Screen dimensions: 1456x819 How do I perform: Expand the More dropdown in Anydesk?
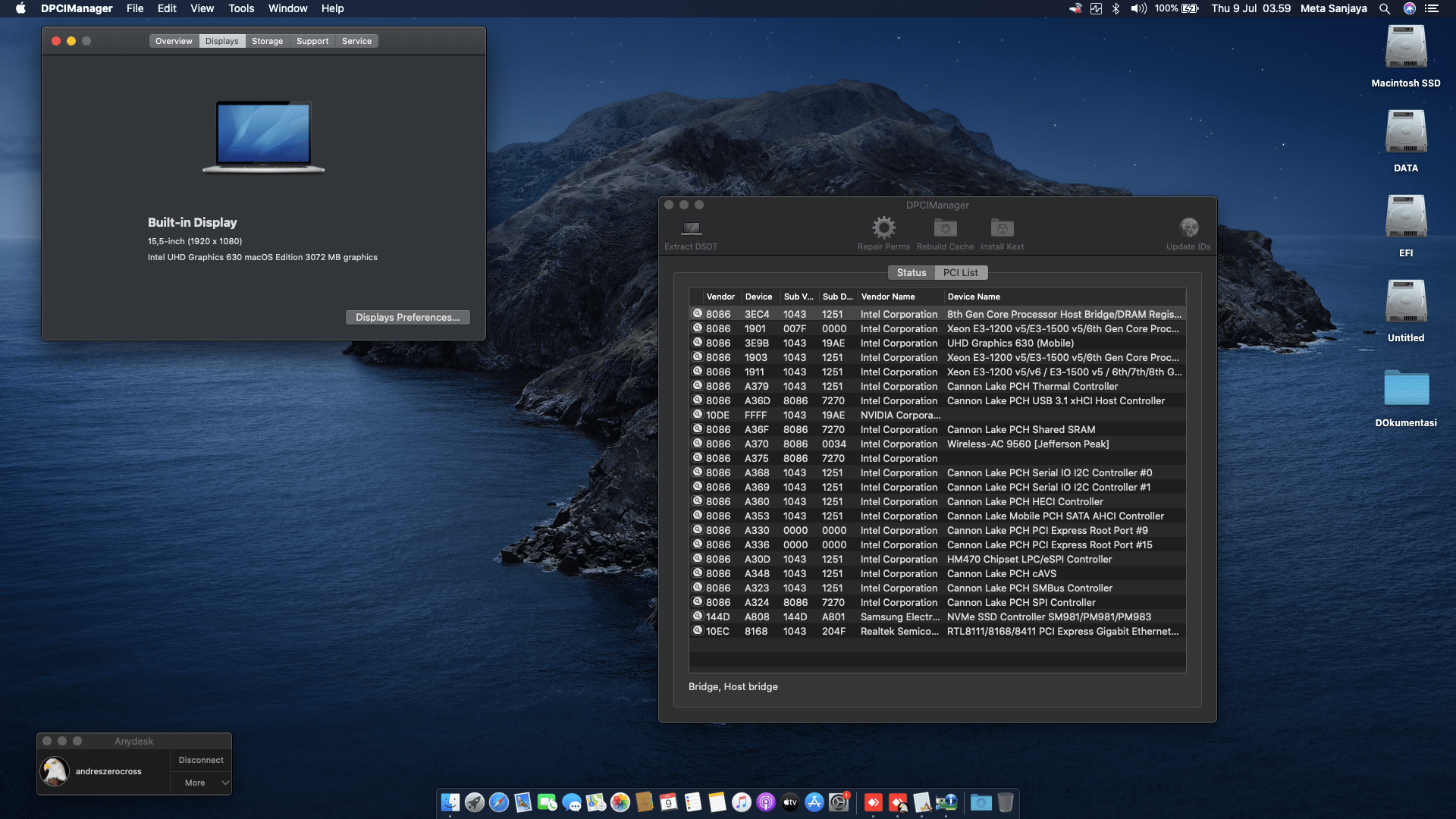[201, 783]
